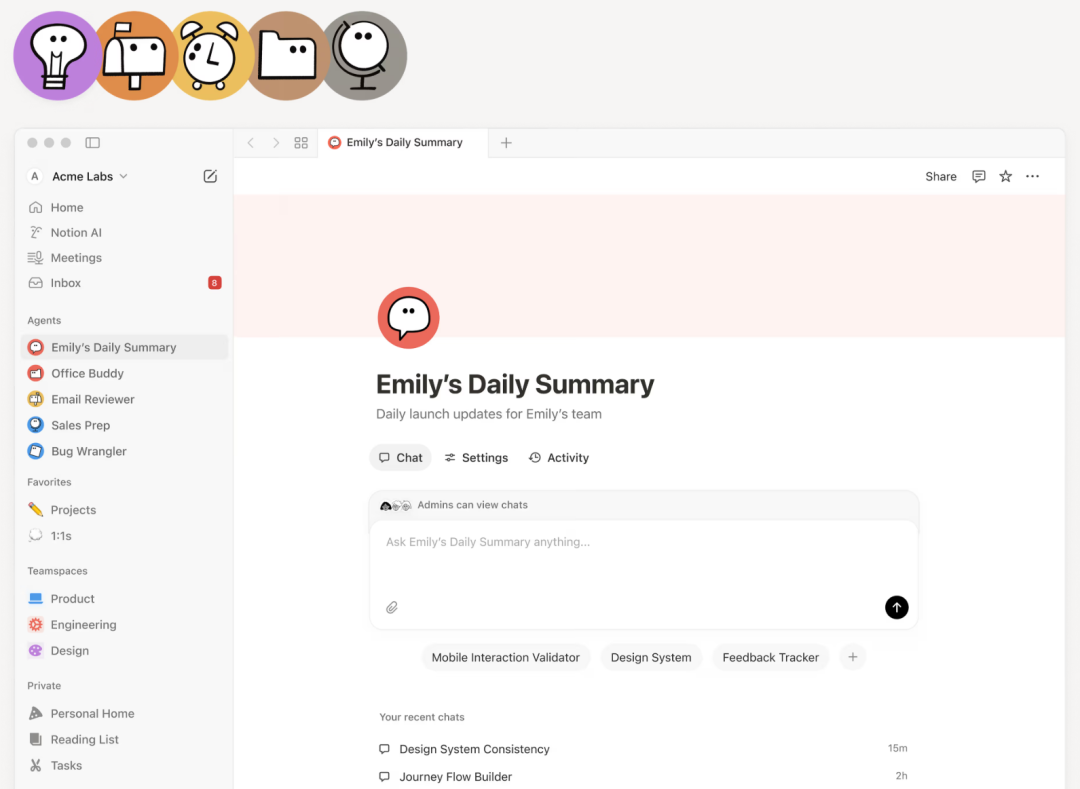This screenshot has width=1080, height=789.
Task: Select the Email Reviewer agent
Action: [125, 399]
